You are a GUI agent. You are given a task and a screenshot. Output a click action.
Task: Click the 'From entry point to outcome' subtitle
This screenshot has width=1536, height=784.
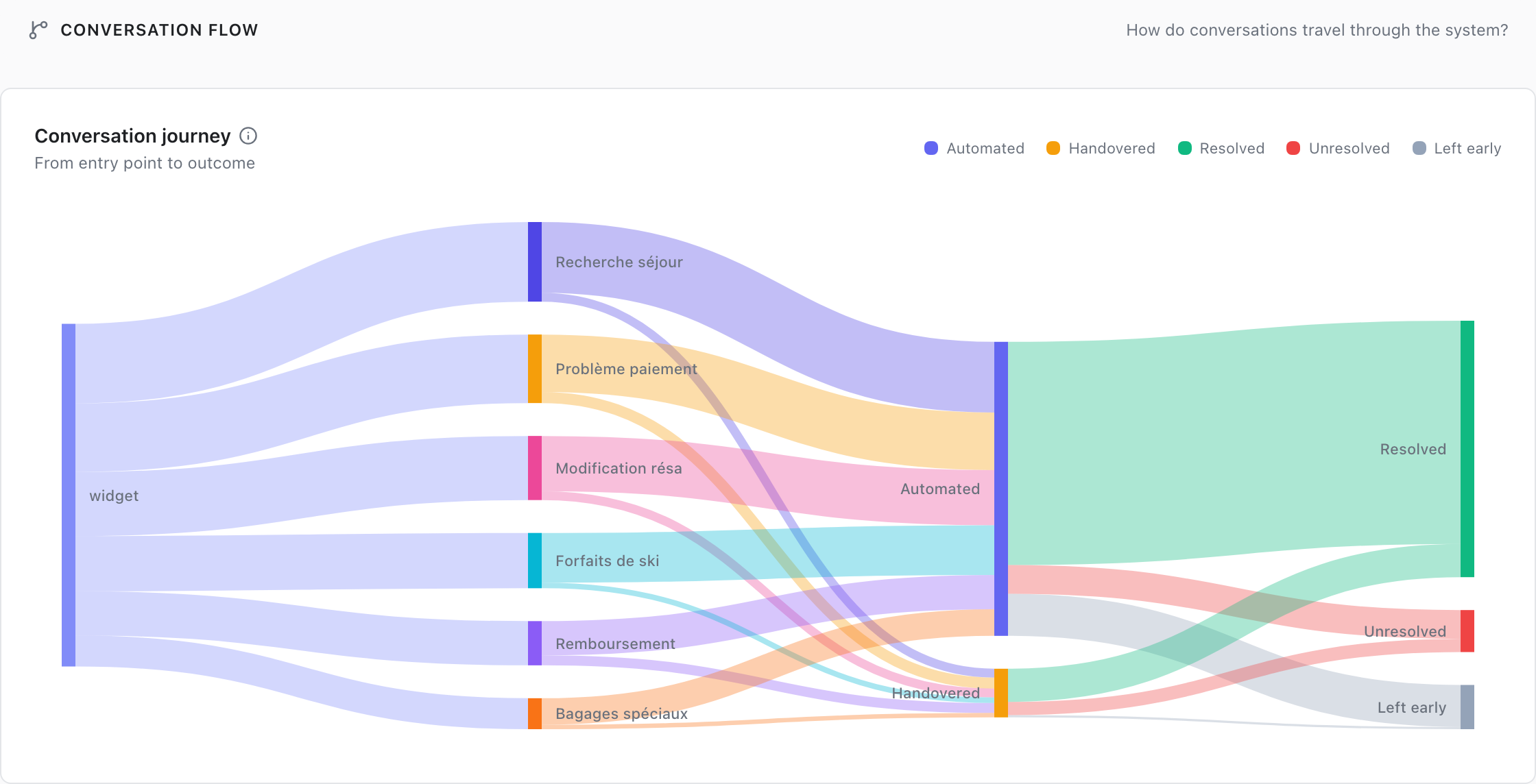145,163
